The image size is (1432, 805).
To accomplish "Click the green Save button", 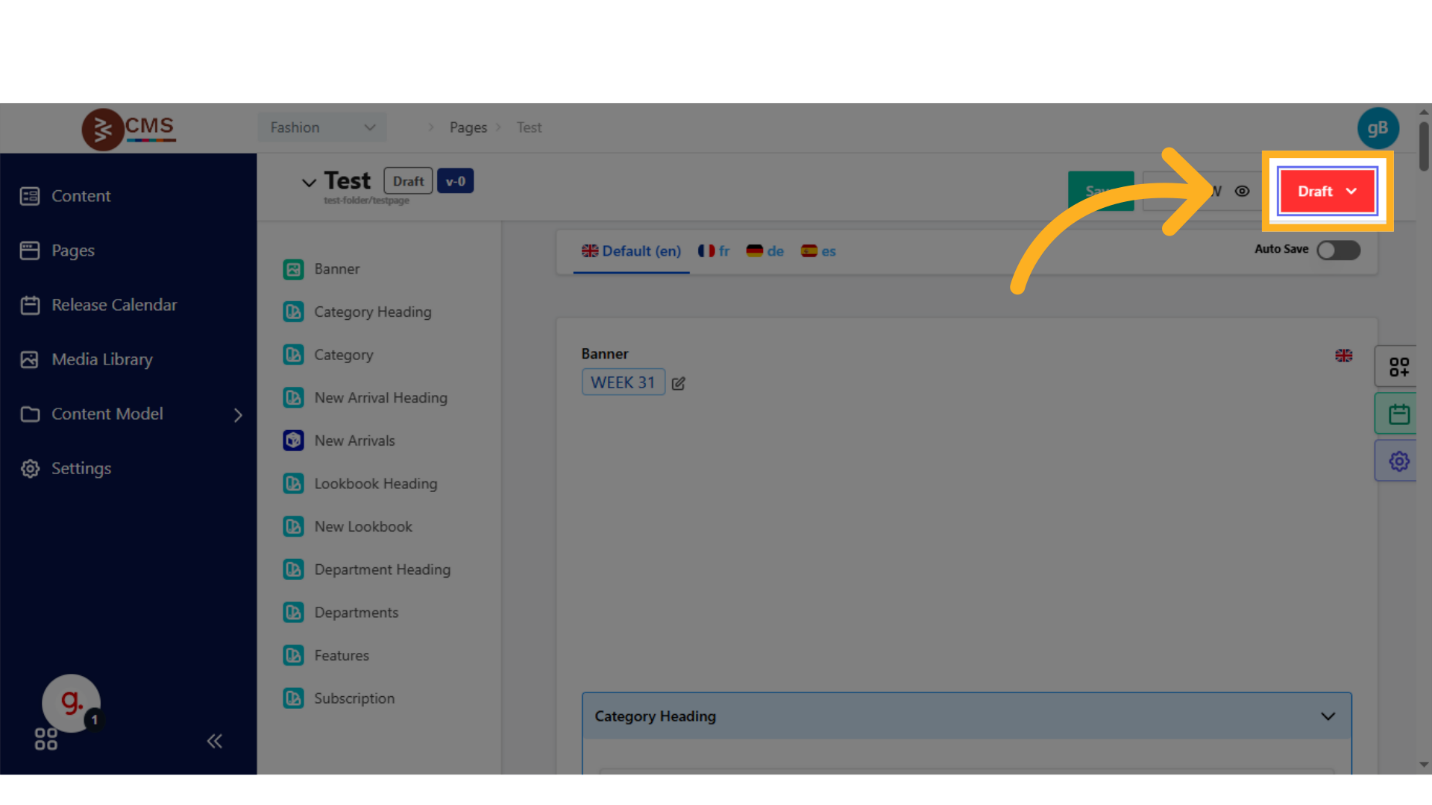I will tap(1100, 191).
